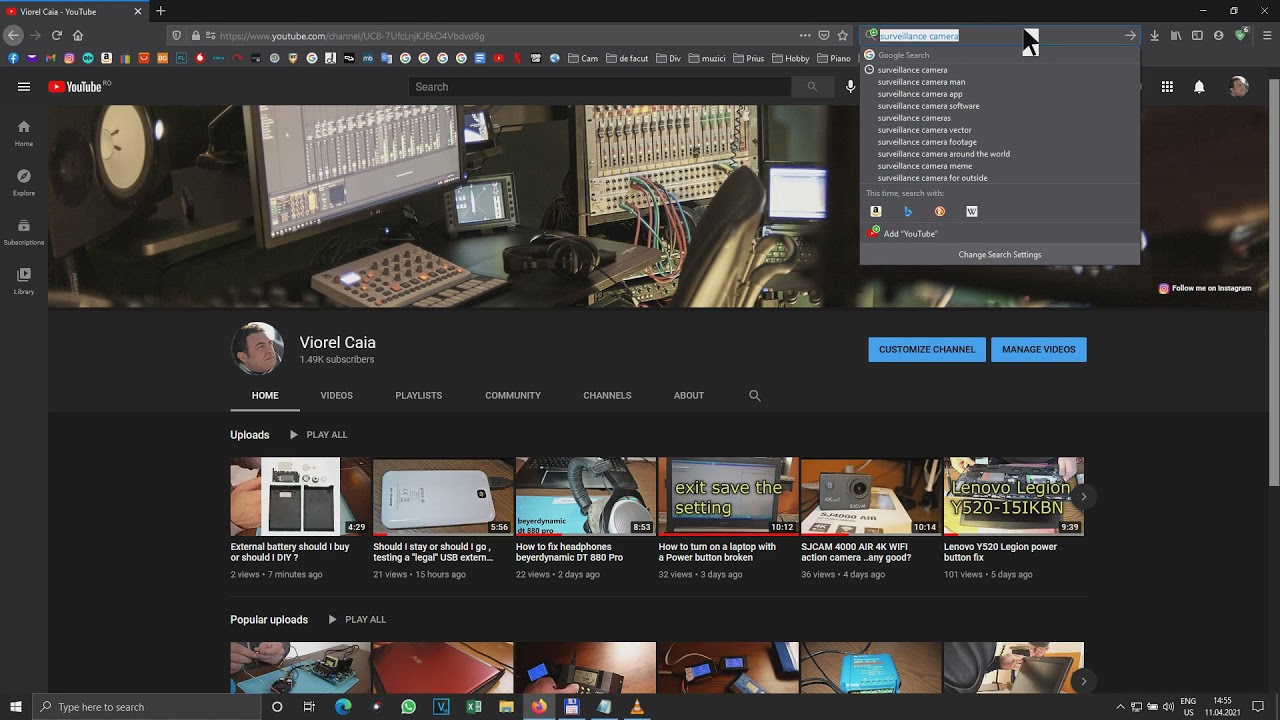This screenshot has width=1280, height=720.
Task: Open the Gmail bookmark in bookmarks bar
Action: tap(51, 58)
